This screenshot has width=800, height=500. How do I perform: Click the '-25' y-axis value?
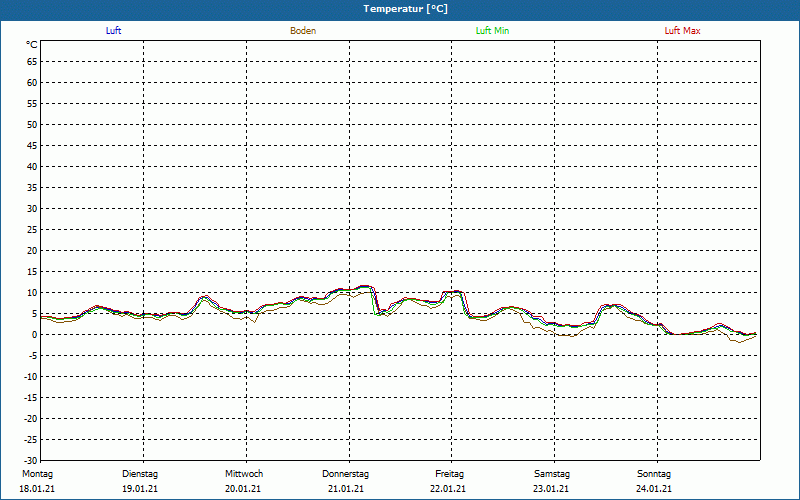(31, 440)
